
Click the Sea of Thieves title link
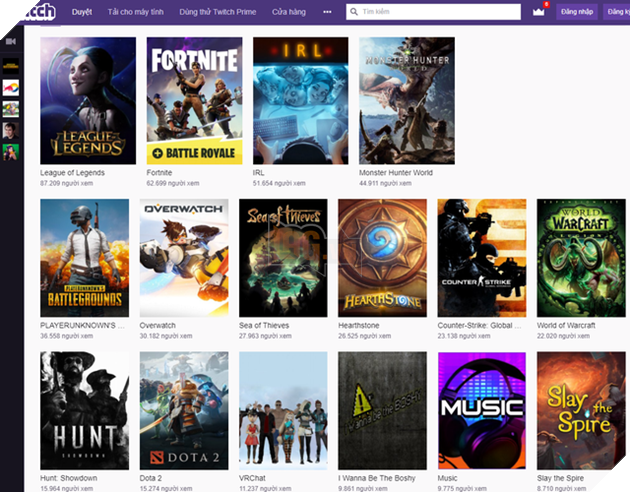pyautogui.click(x=264, y=325)
